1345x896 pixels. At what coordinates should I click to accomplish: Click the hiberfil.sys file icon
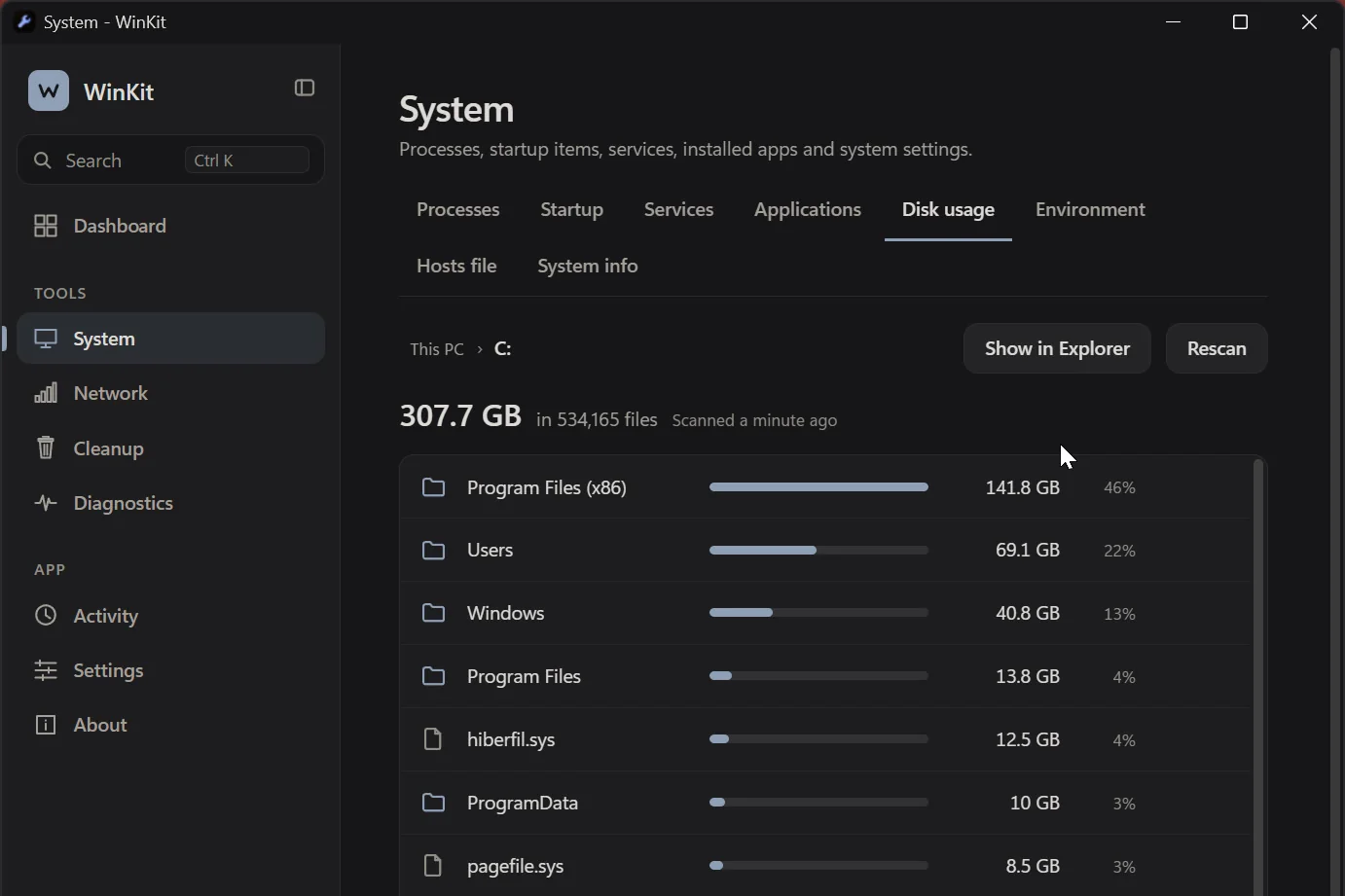(x=433, y=739)
